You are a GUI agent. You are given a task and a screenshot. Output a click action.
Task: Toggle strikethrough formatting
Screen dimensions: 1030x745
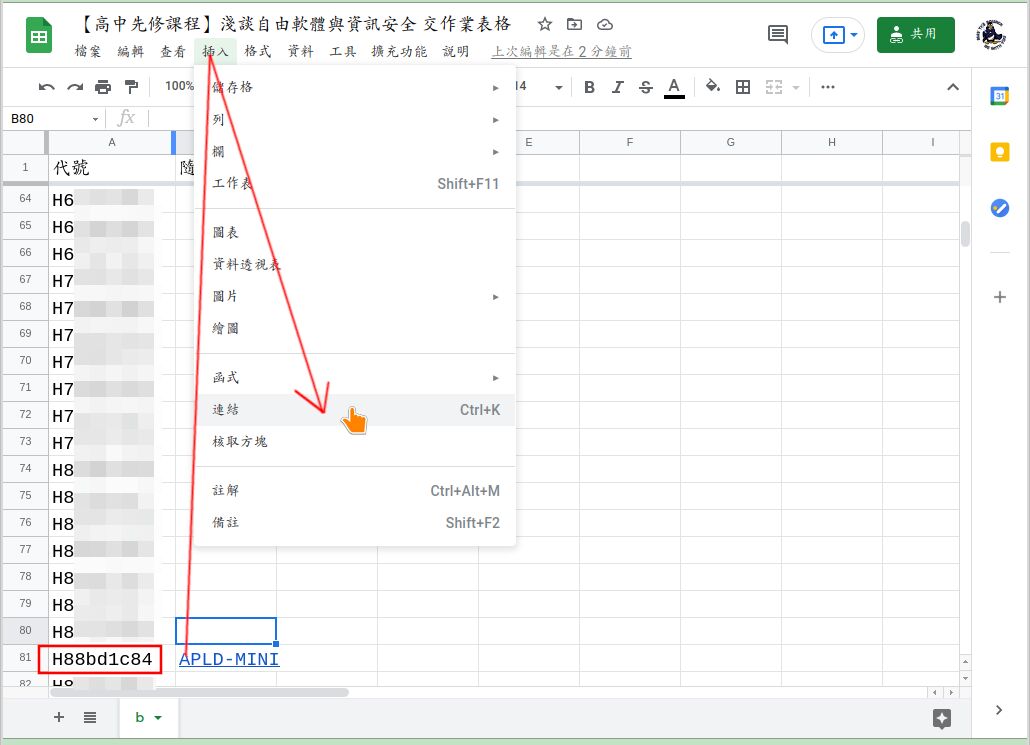(x=645, y=87)
